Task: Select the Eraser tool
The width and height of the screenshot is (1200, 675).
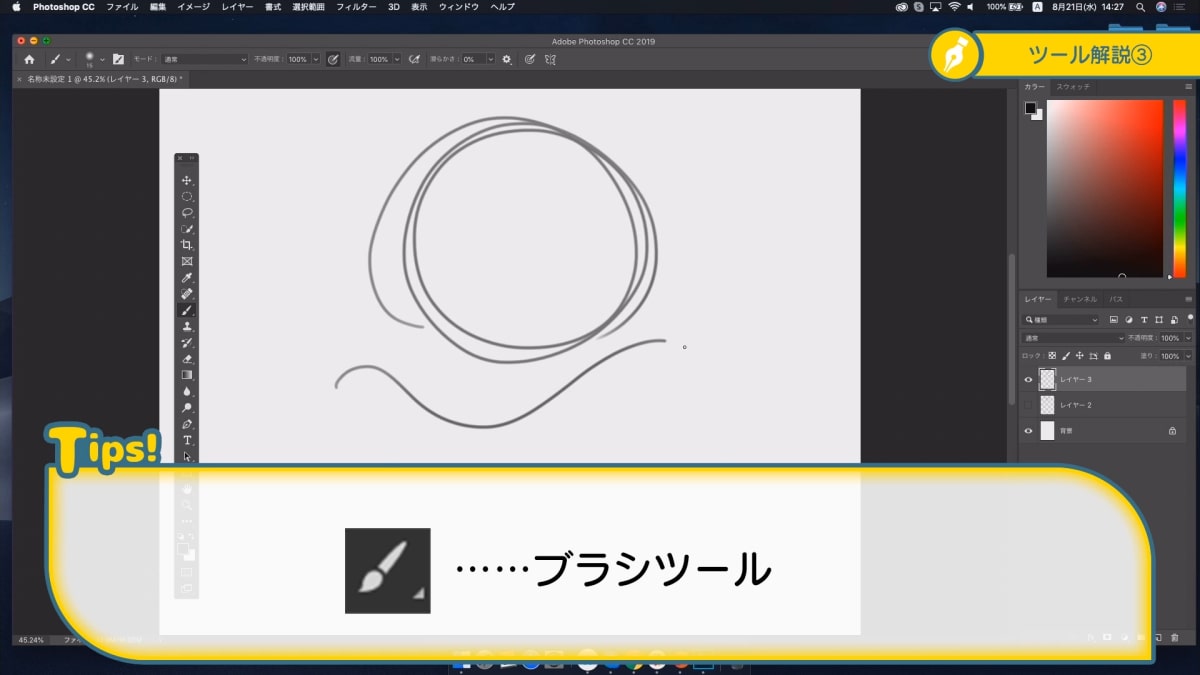Action: [x=187, y=359]
